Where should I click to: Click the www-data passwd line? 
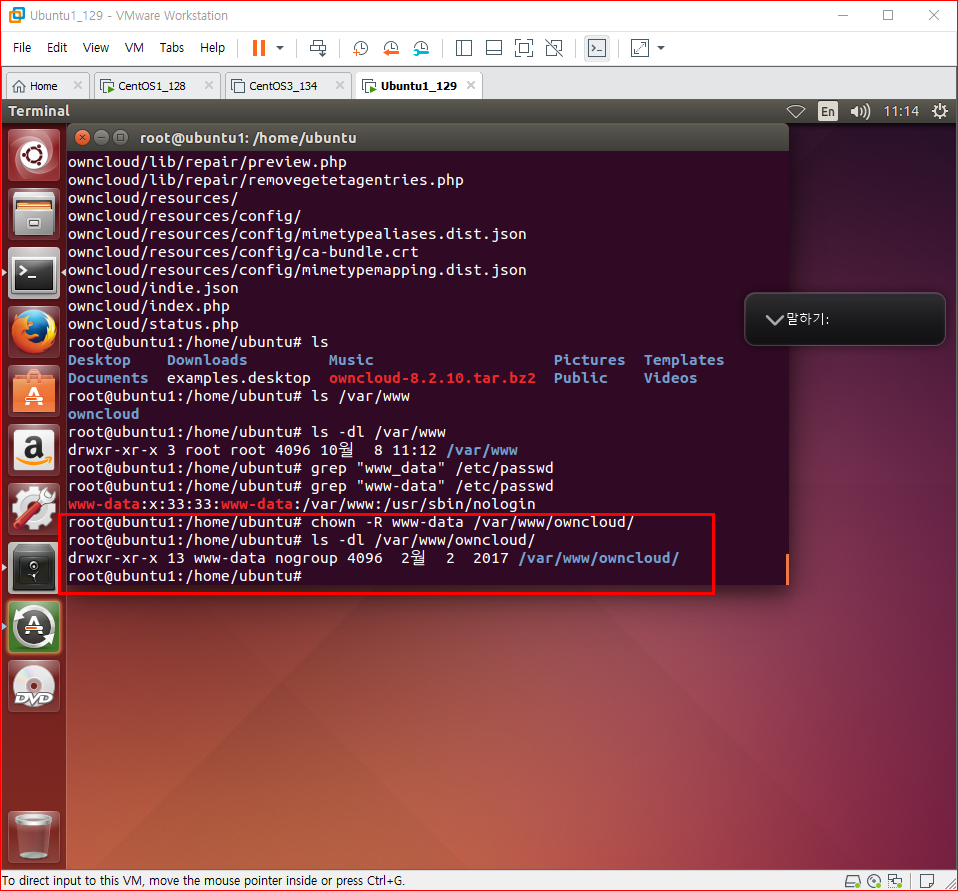(x=302, y=504)
